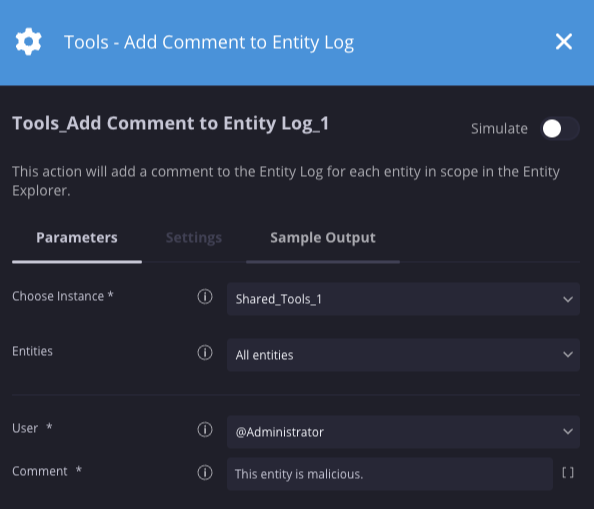The height and width of the screenshot is (509, 594).
Task: Open the Sample Output tab
Action: tap(323, 238)
